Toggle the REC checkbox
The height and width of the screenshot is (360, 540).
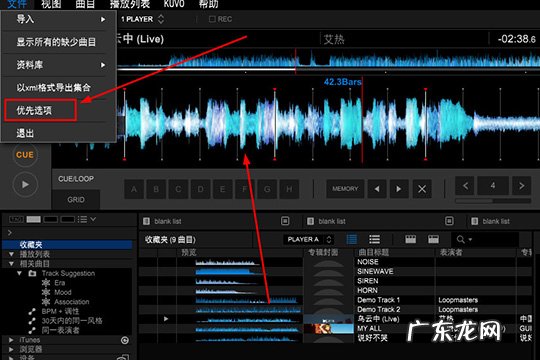[x=212, y=19]
